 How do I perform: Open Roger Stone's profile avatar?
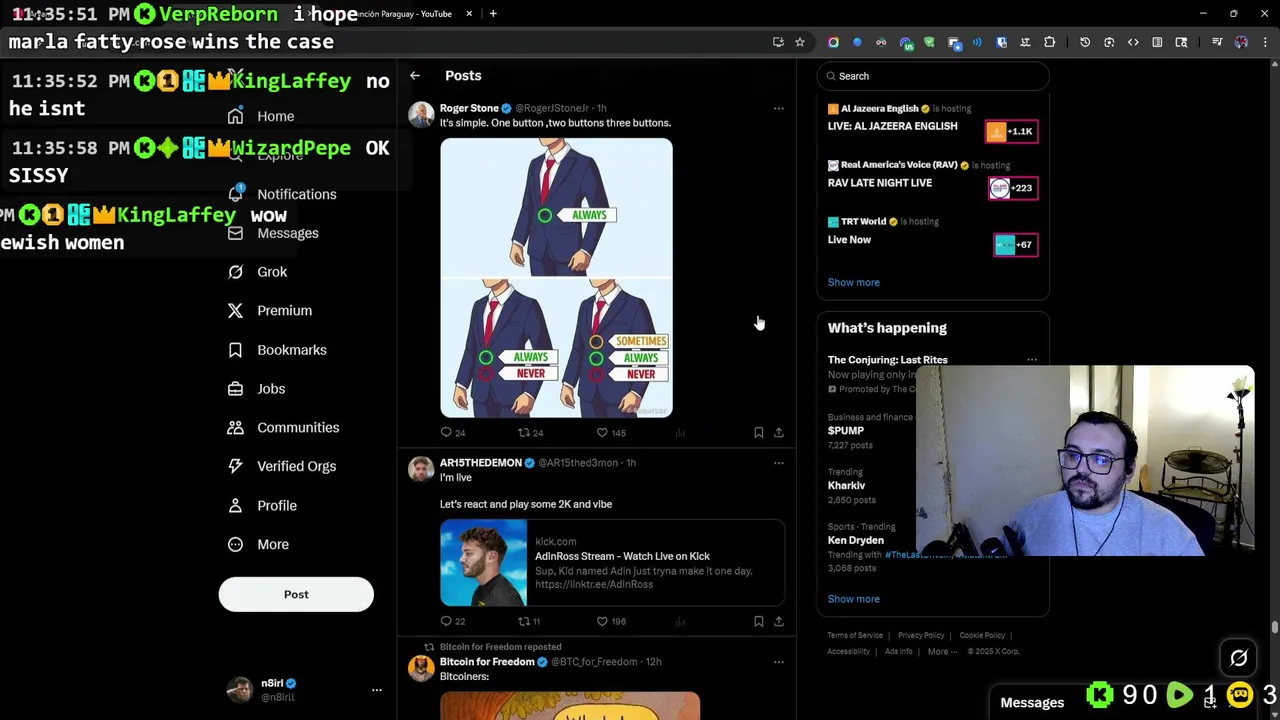click(421, 115)
